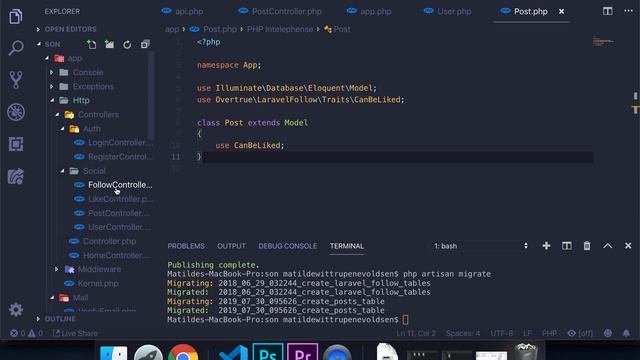The width and height of the screenshot is (640, 360).
Task: Click Post.php in the breadcrumb
Action: [220, 29]
